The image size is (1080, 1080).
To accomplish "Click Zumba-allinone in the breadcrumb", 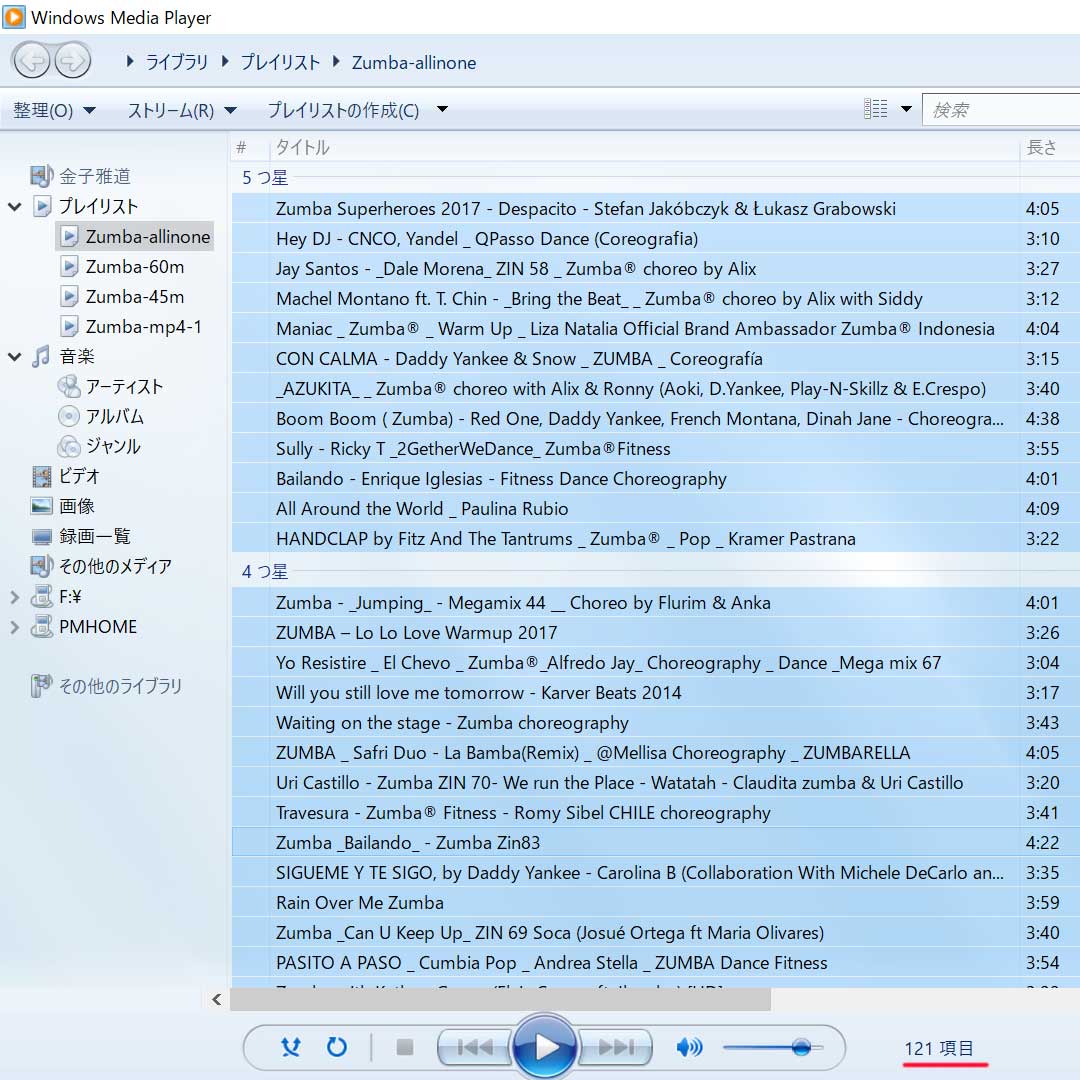I will [414, 62].
